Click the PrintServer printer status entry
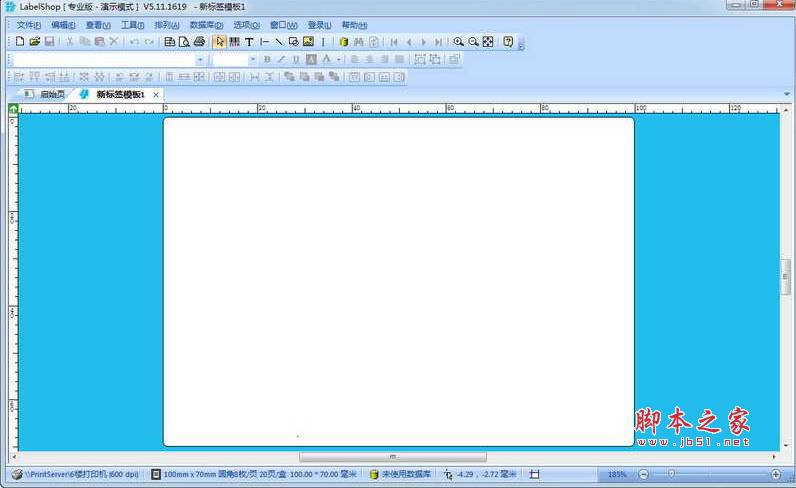Image resolution: width=796 pixels, height=488 pixels. [74, 474]
